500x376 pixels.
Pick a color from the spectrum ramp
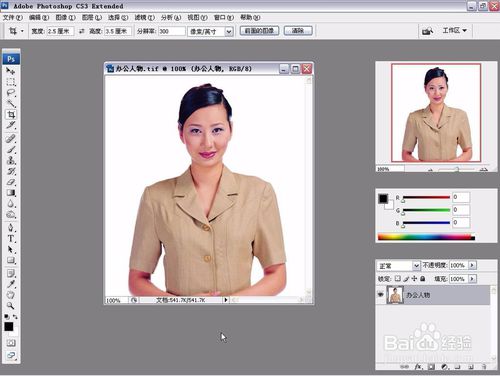[x=426, y=237]
